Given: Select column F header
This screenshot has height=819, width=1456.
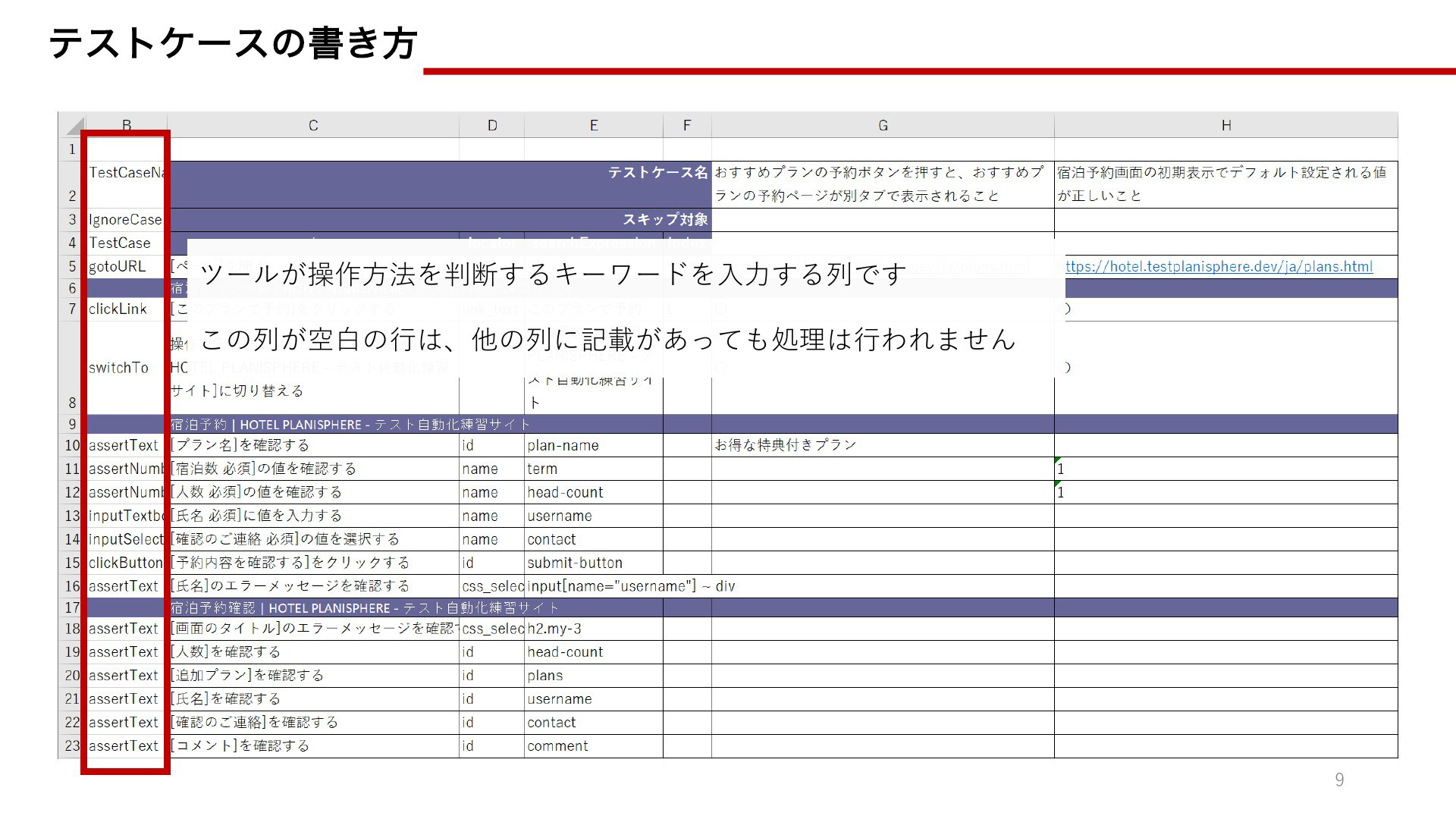Looking at the screenshot, I should click(x=687, y=126).
